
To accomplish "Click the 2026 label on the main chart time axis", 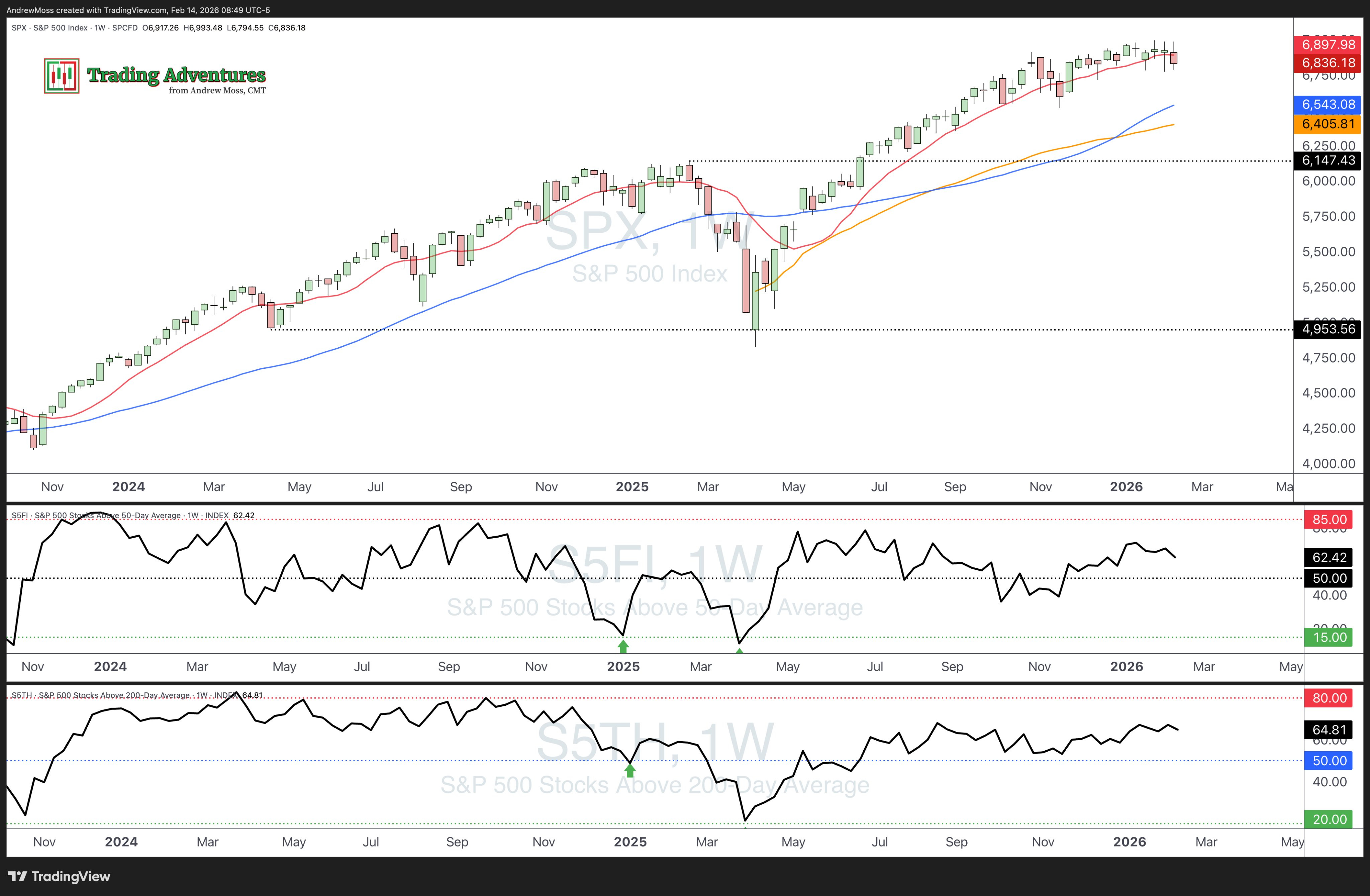I will (x=1126, y=487).
